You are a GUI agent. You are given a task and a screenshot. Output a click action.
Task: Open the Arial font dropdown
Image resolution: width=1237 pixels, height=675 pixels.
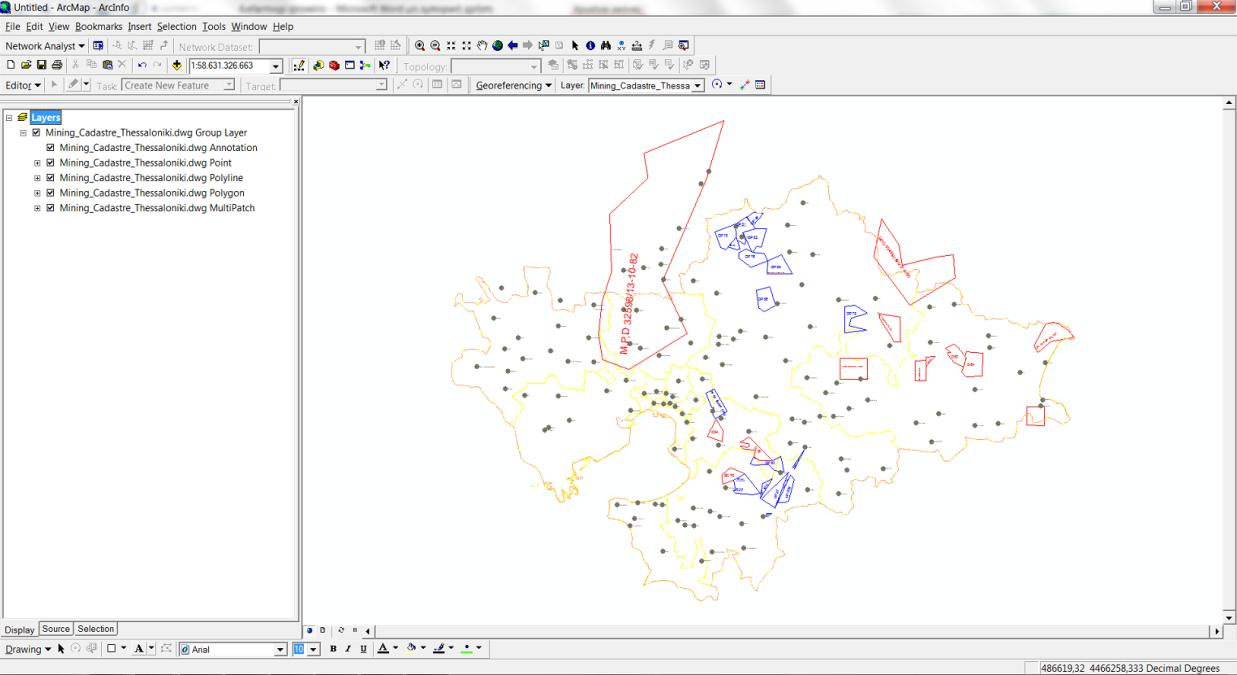[280, 649]
